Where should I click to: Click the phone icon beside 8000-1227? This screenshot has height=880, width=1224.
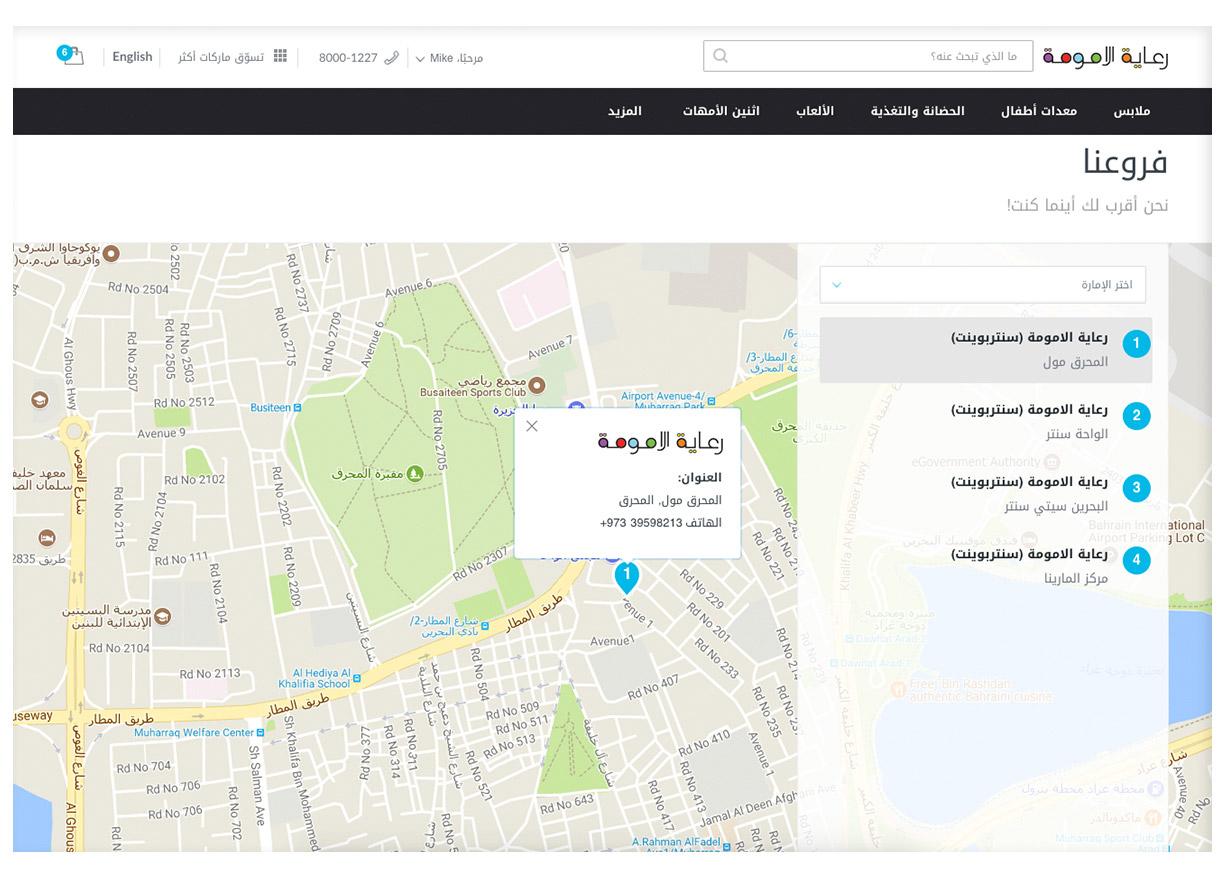tap(391, 57)
